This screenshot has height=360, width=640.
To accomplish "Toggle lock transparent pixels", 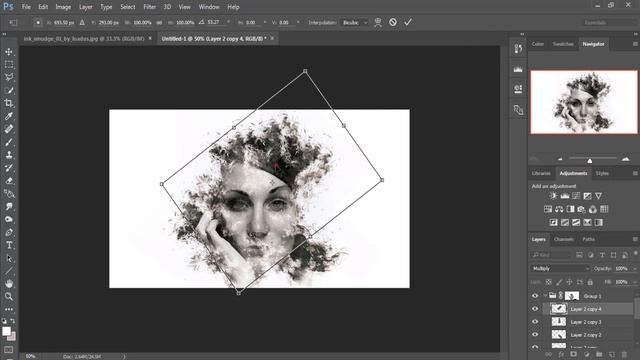I will 549,282.
